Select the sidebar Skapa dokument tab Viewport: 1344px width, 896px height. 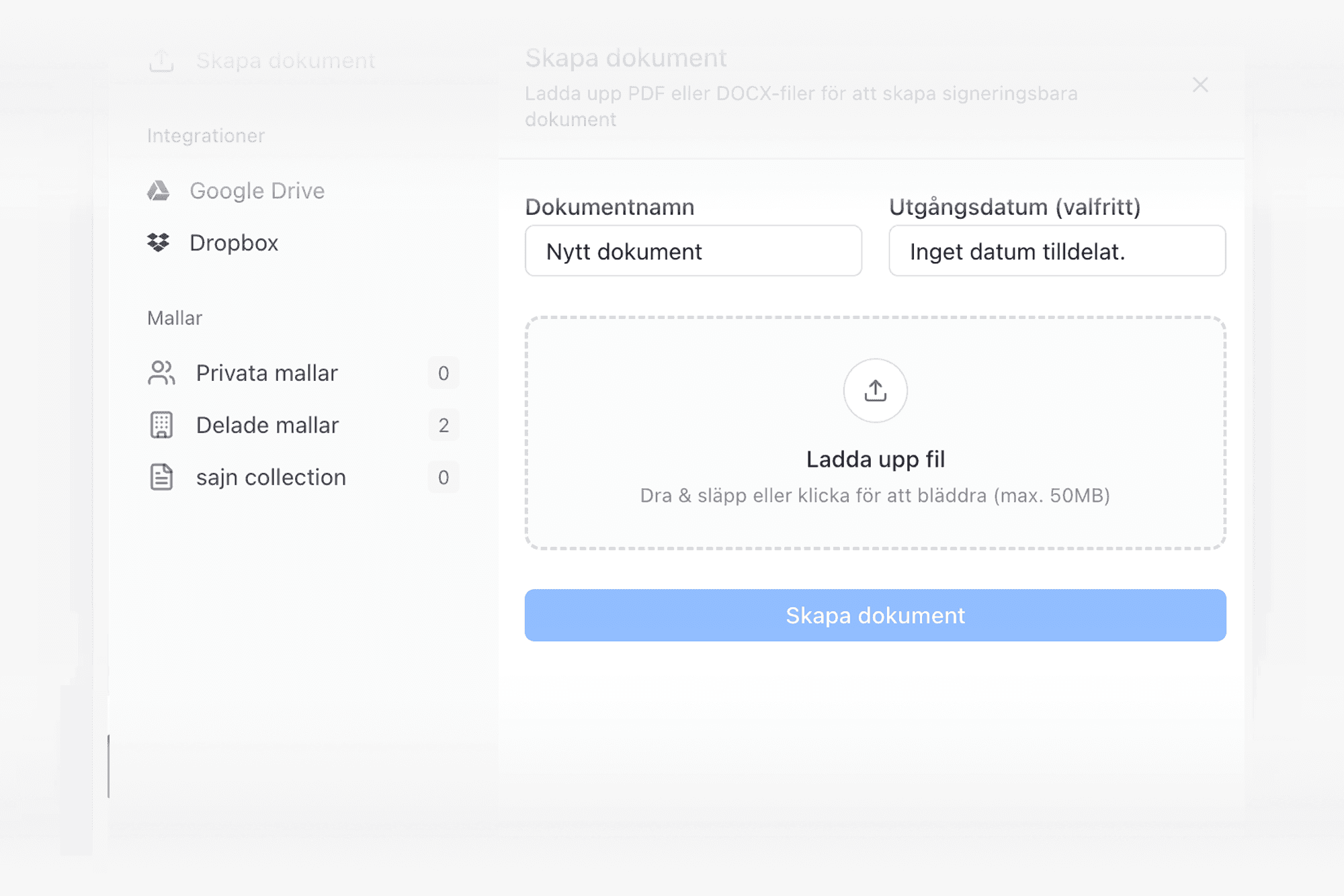(x=285, y=60)
